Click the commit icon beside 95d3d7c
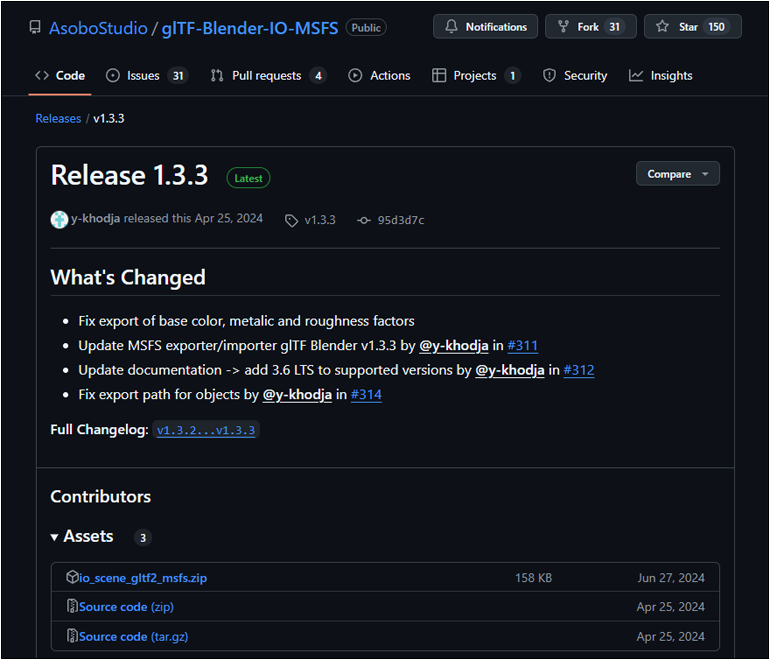 (x=364, y=220)
